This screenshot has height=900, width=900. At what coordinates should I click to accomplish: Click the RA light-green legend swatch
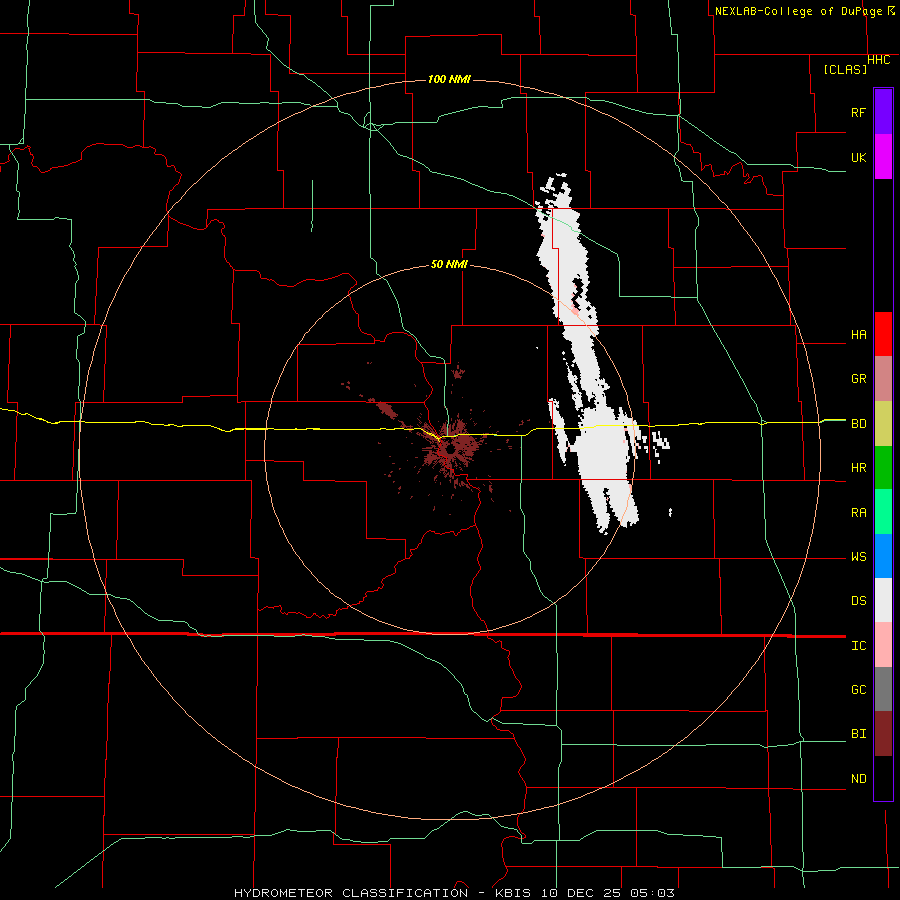point(883,511)
